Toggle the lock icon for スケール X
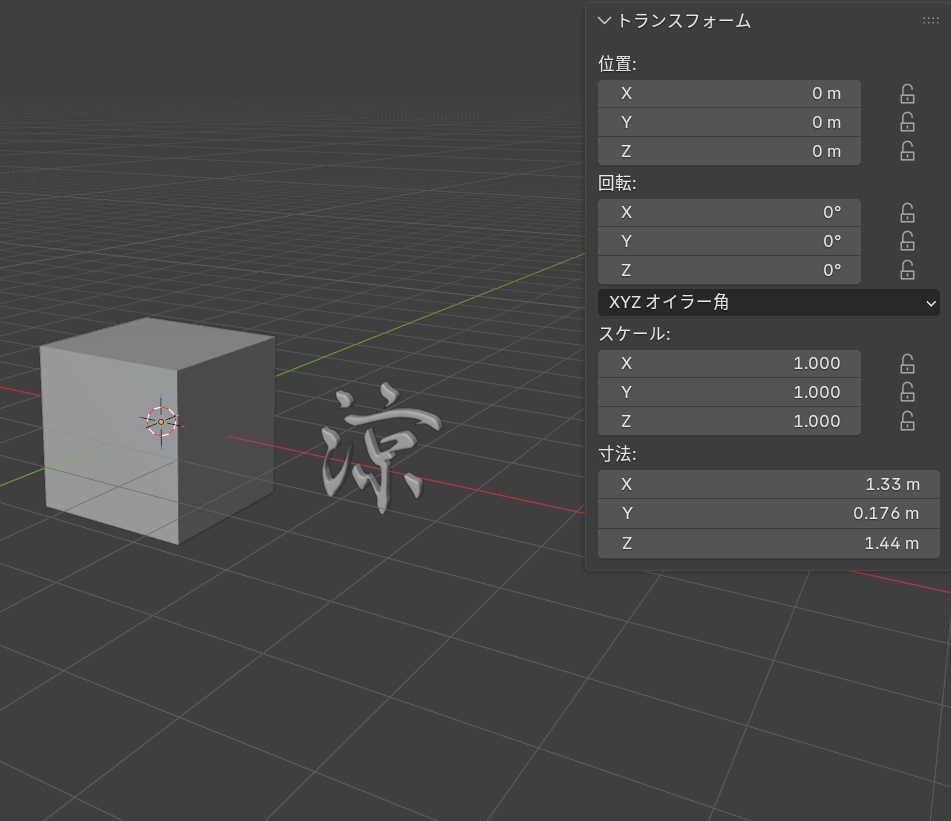The width and height of the screenshot is (951, 821). 907,363
